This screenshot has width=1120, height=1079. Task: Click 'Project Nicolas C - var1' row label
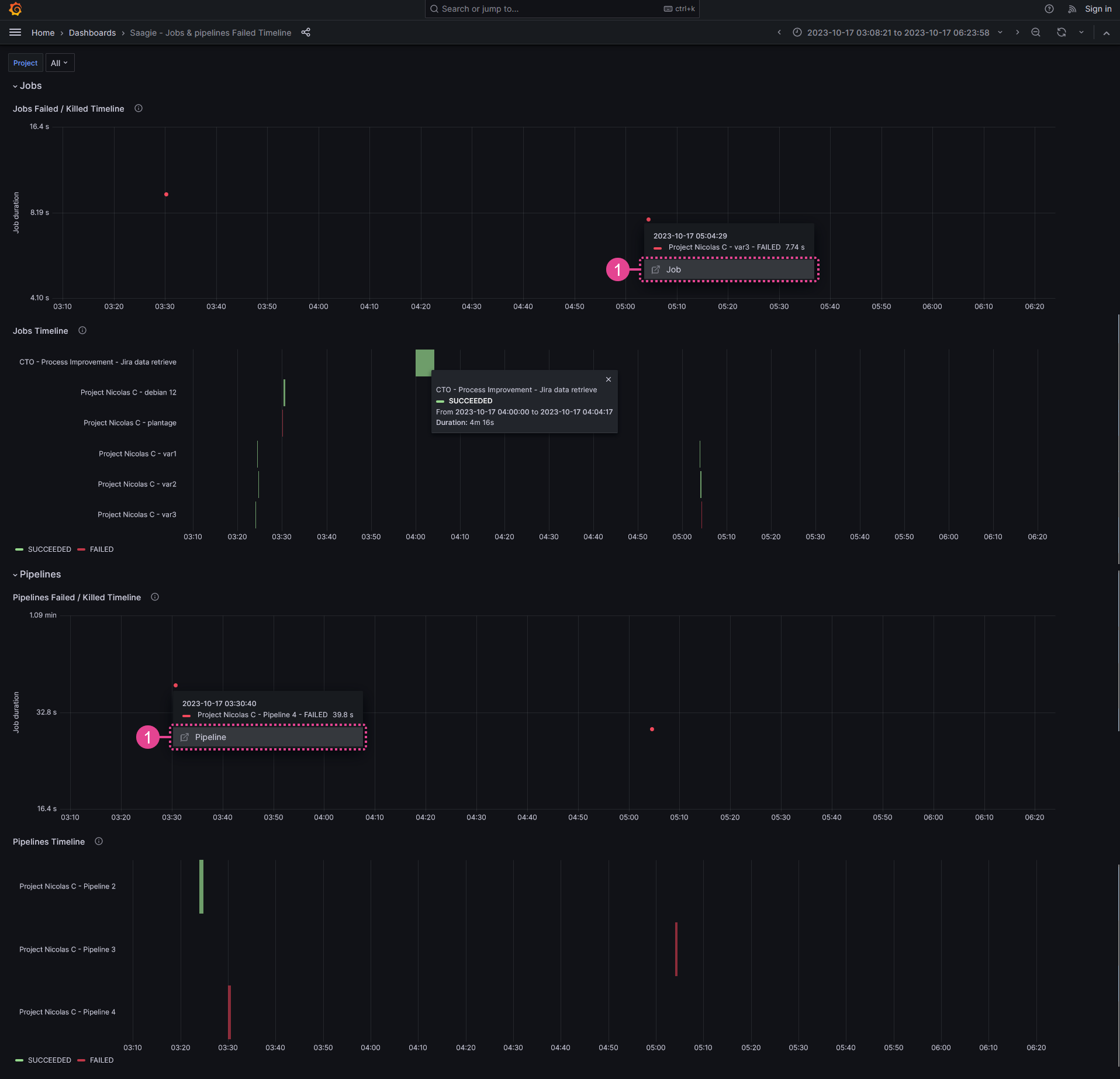point(137,454)
